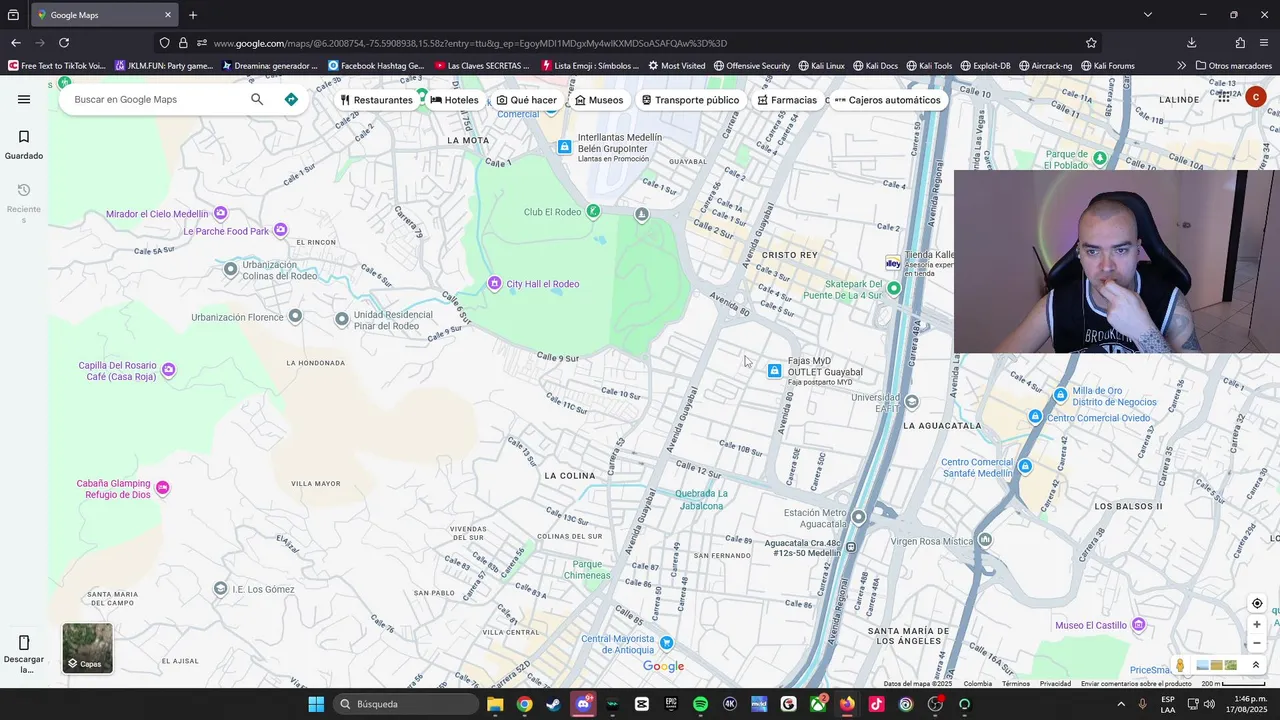The width and height of the screenshot is (1280, 720).
Task: Click the Privacidad footer link
Action: click(x=1055, y=684)
